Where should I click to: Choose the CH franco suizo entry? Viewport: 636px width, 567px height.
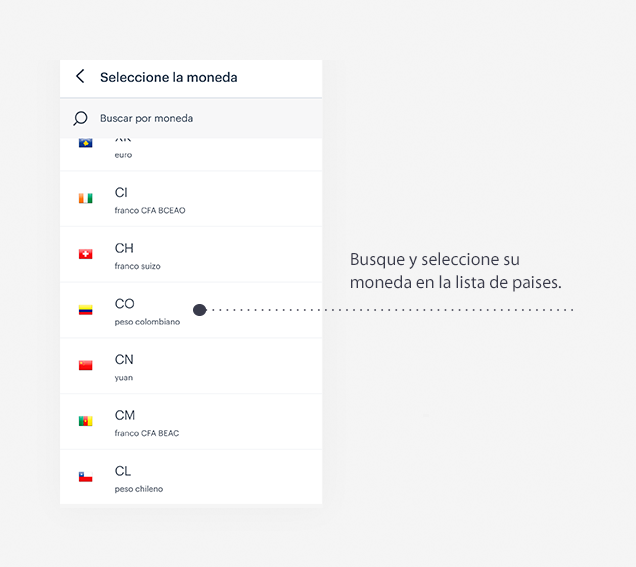(x=191, y=255)
